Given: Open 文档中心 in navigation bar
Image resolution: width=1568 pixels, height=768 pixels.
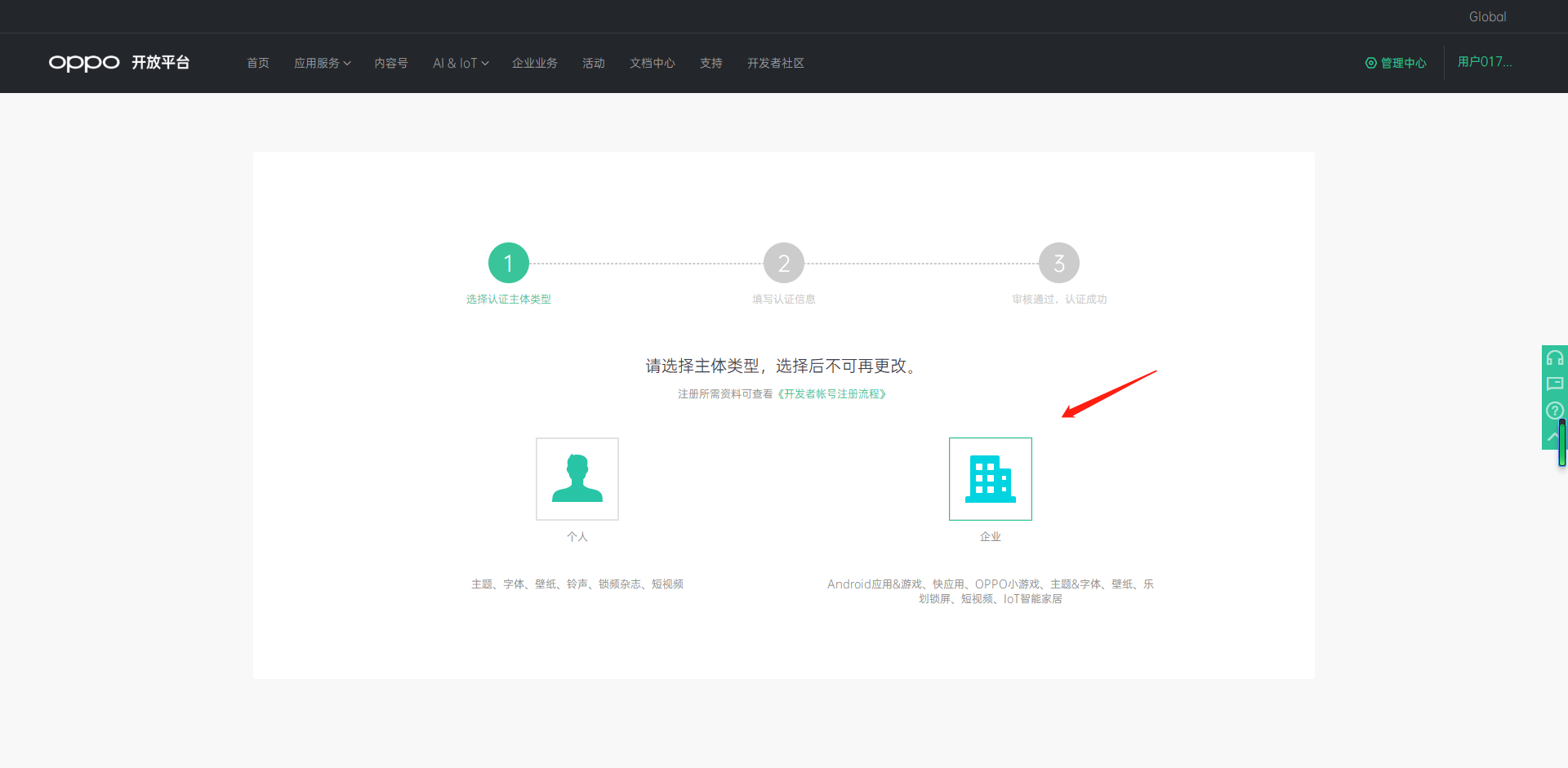Looking at the screenshot, I should click(x=653, y=63).
